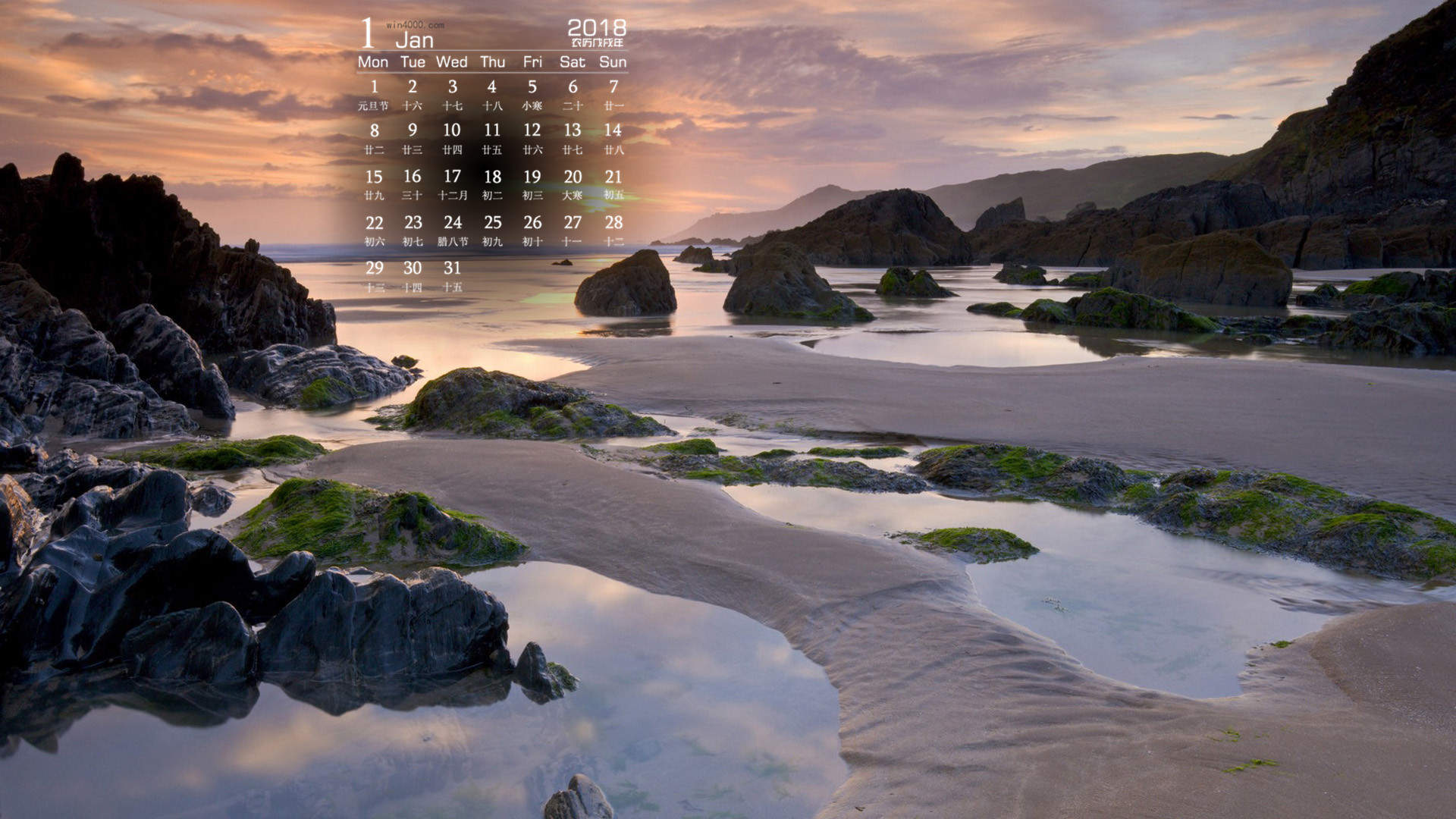Click calendar date 5 above "小寒"
The height and width of the screenshot is (819, 1456).
[532, 87]
